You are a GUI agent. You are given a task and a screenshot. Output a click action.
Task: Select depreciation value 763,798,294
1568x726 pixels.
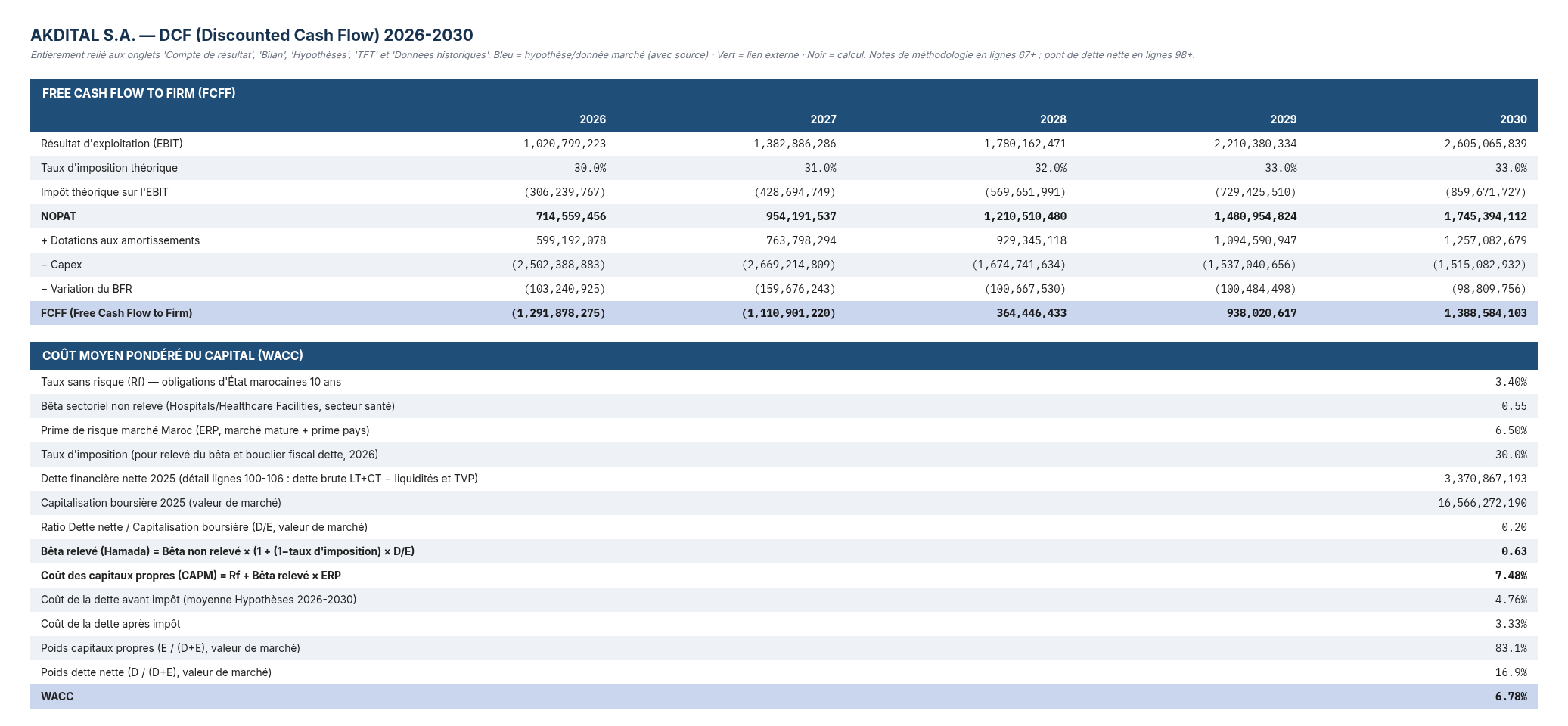[x=801, y=240]
